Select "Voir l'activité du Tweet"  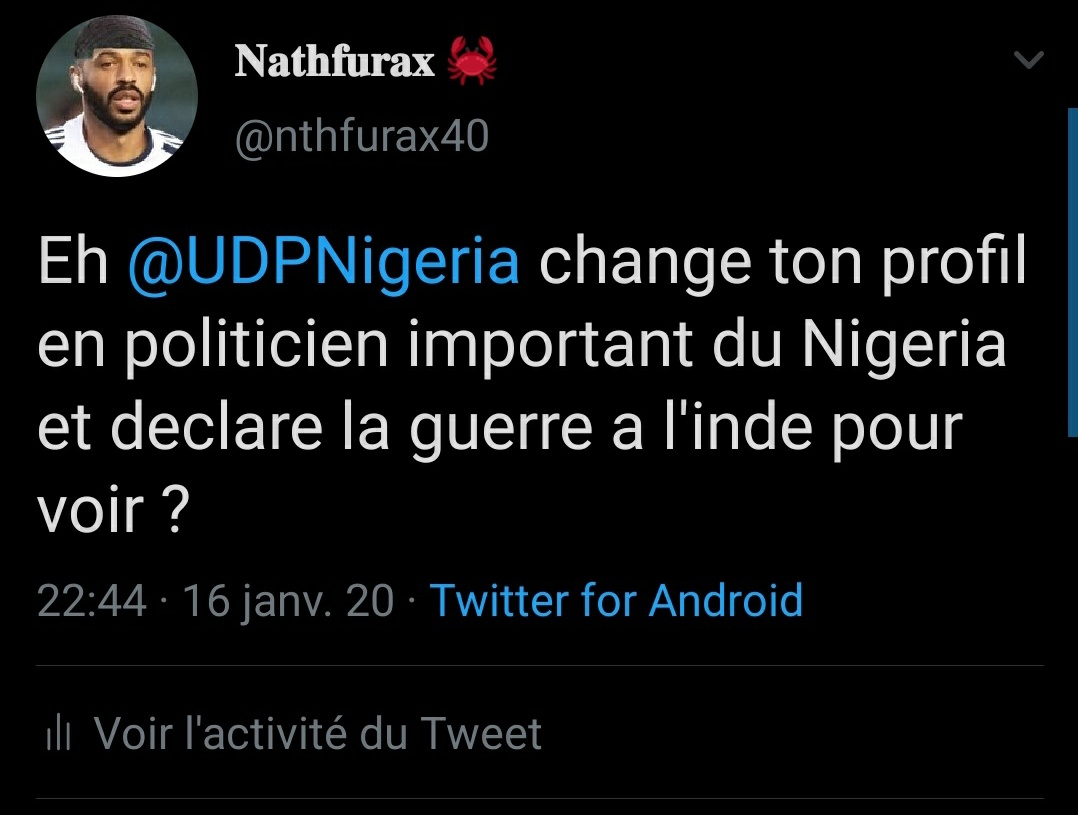pyautogui.click(x=317, y=734)
